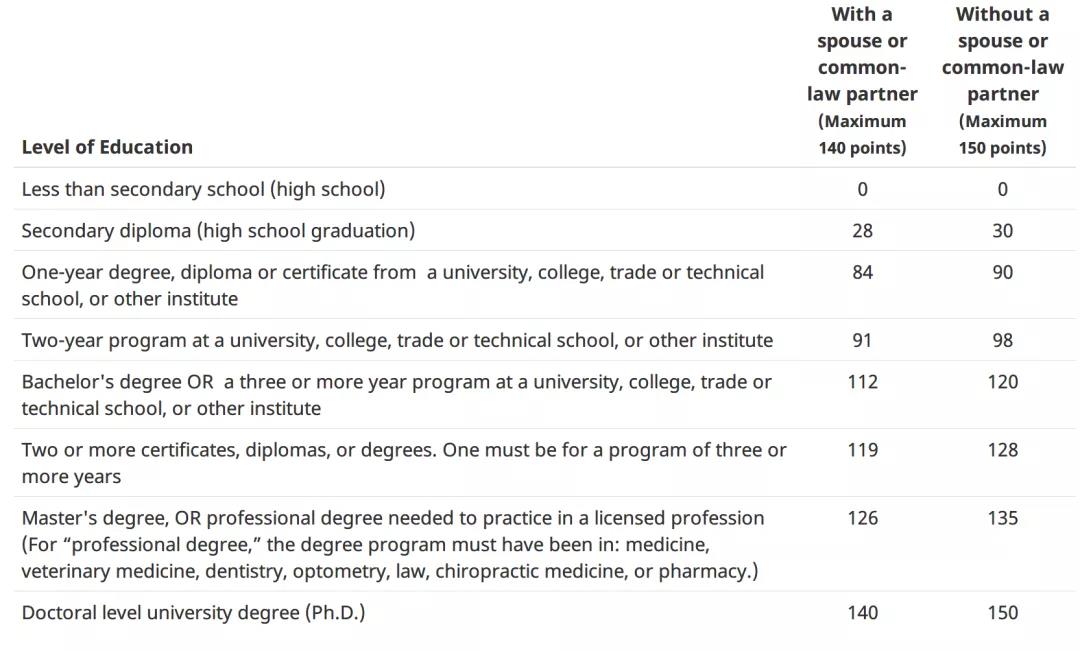Click the value 98 for two-year program
Screen dimensions: 1080x651
click(x=1003, y=340)
